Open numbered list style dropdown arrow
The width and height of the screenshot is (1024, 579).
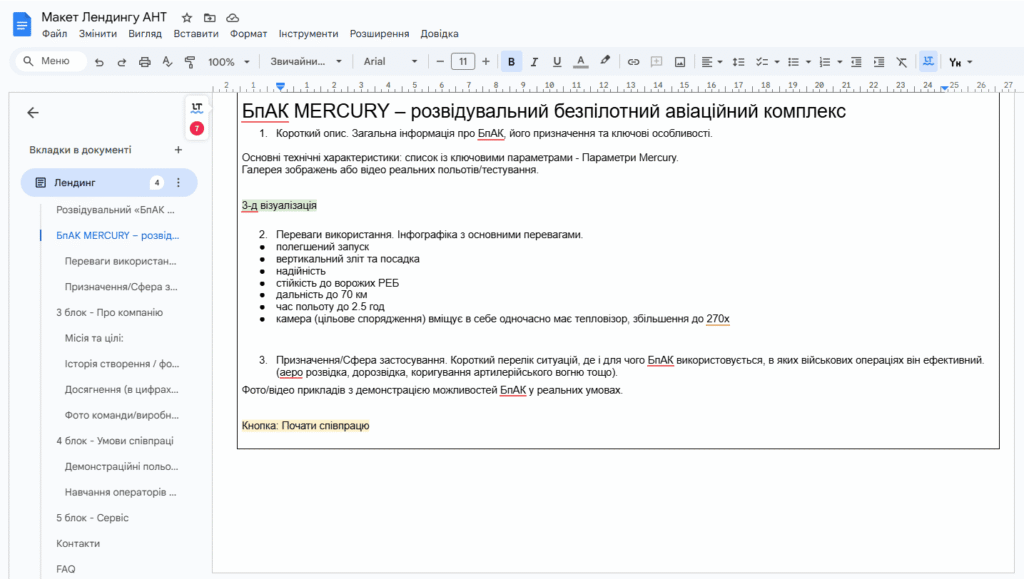click(x=840, y=62)
